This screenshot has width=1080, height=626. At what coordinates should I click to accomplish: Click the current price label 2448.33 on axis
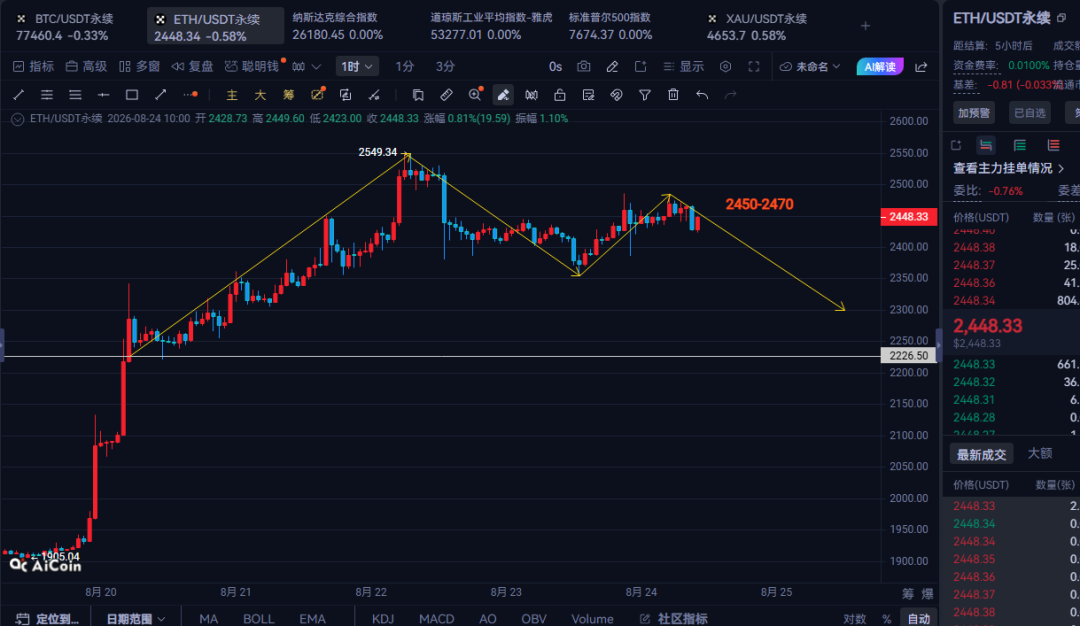click(x=908, y=216)
